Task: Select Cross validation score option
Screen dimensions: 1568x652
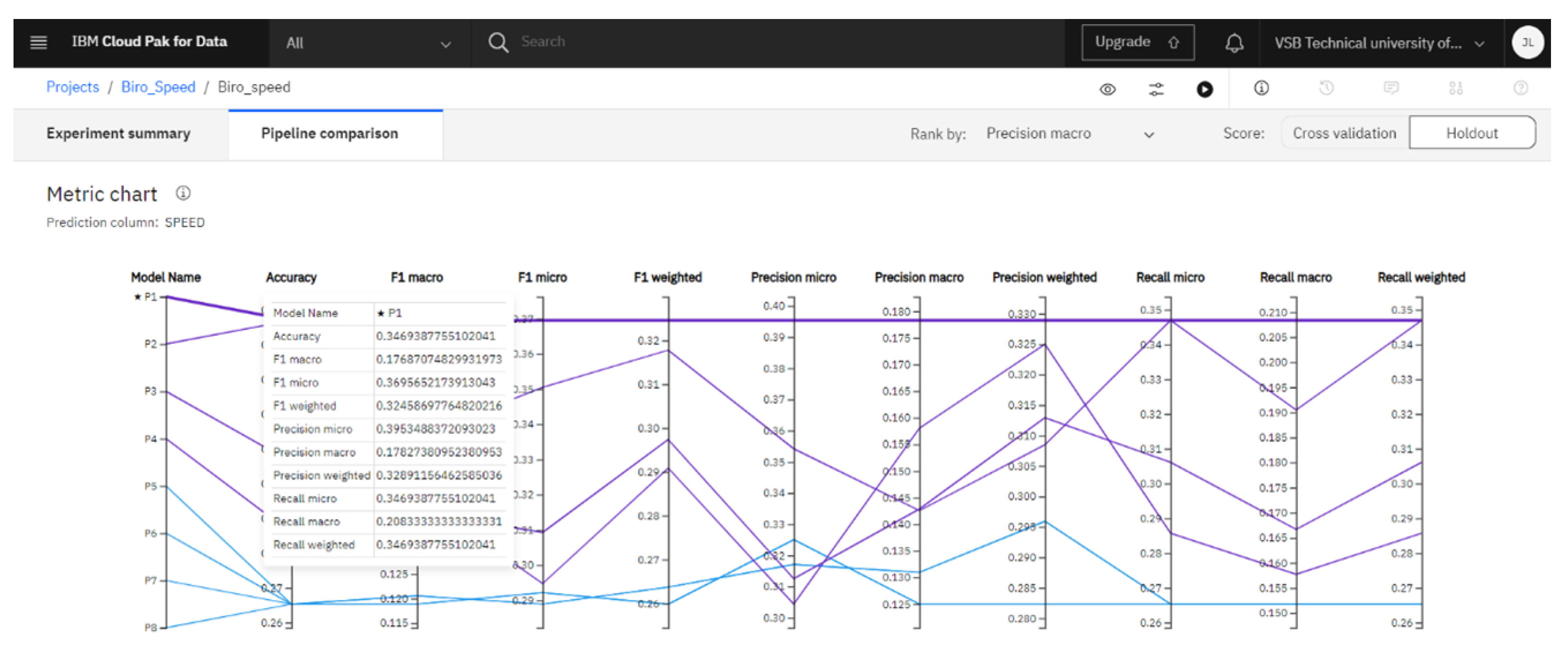Action: [1344, 133]
